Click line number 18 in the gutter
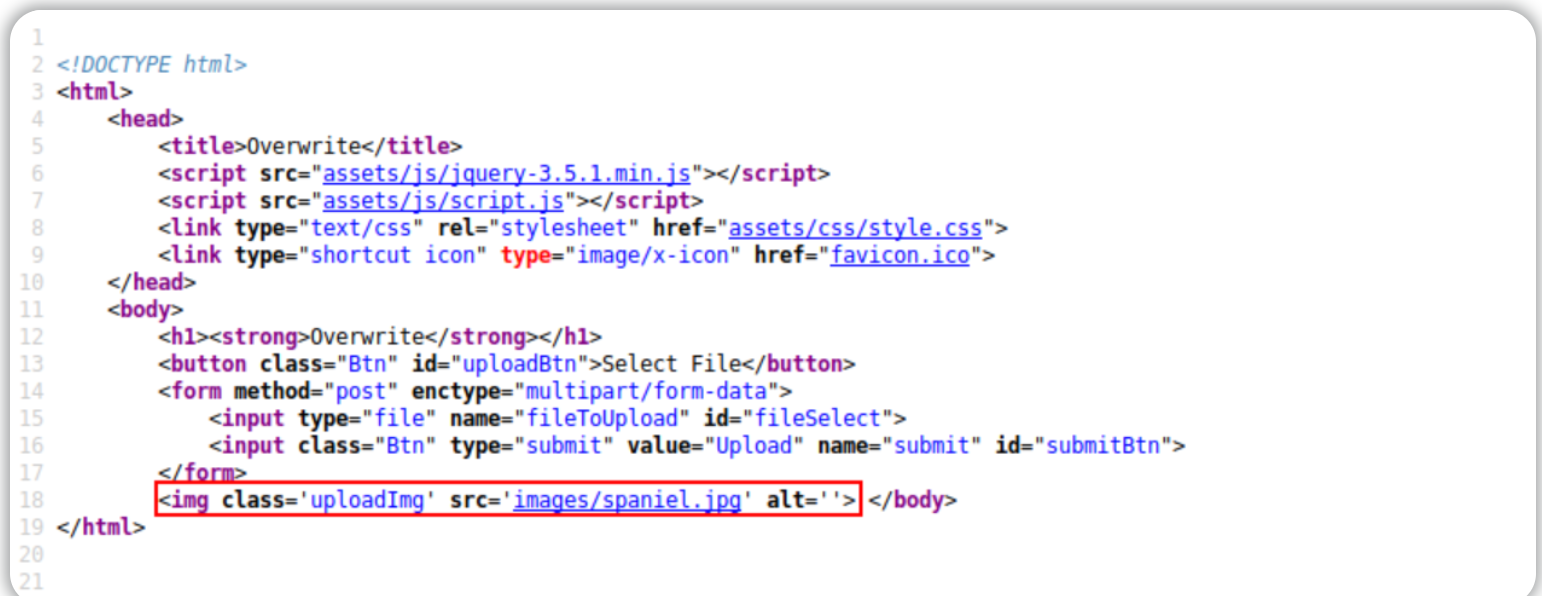The width and height of the screenshot is (1542, 596). click(31, 500)
